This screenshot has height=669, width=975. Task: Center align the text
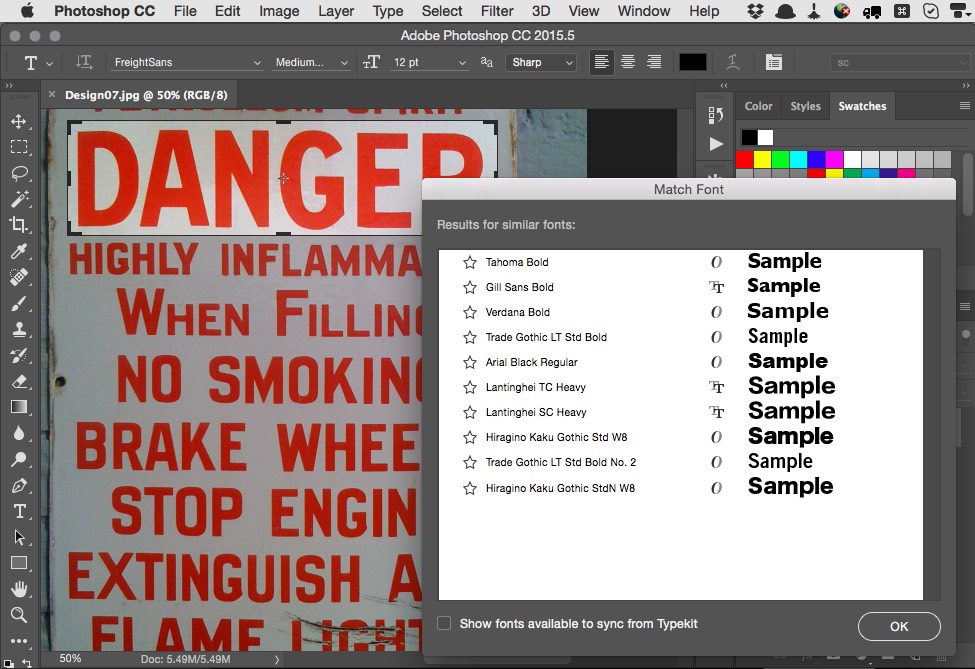628,62
